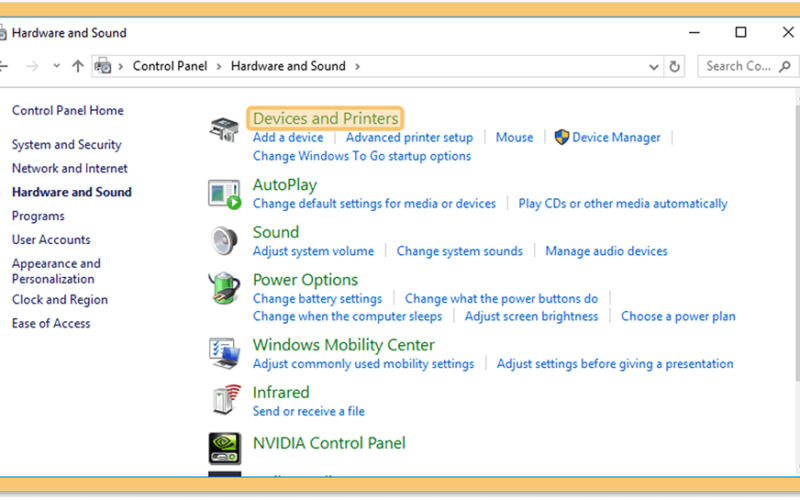
Task: Click the Devices and Printers printer icon
Action: coord(224,129)
